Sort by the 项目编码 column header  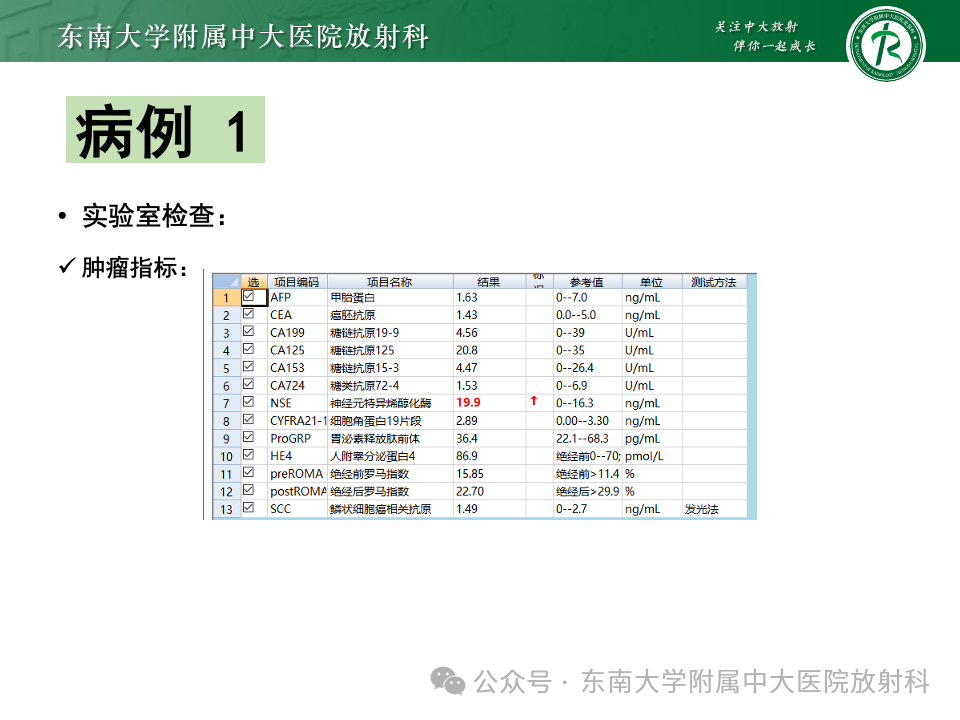tap(297, 282)
